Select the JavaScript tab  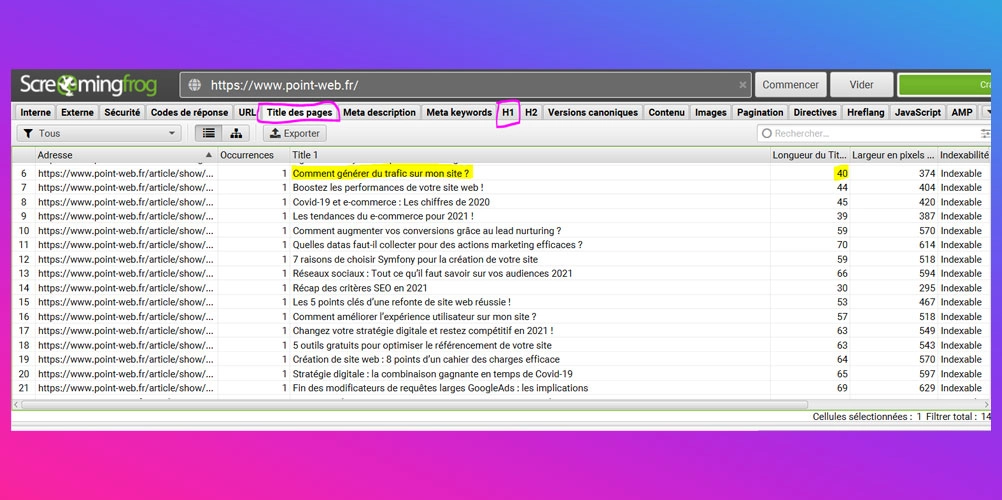pos(918,113)
